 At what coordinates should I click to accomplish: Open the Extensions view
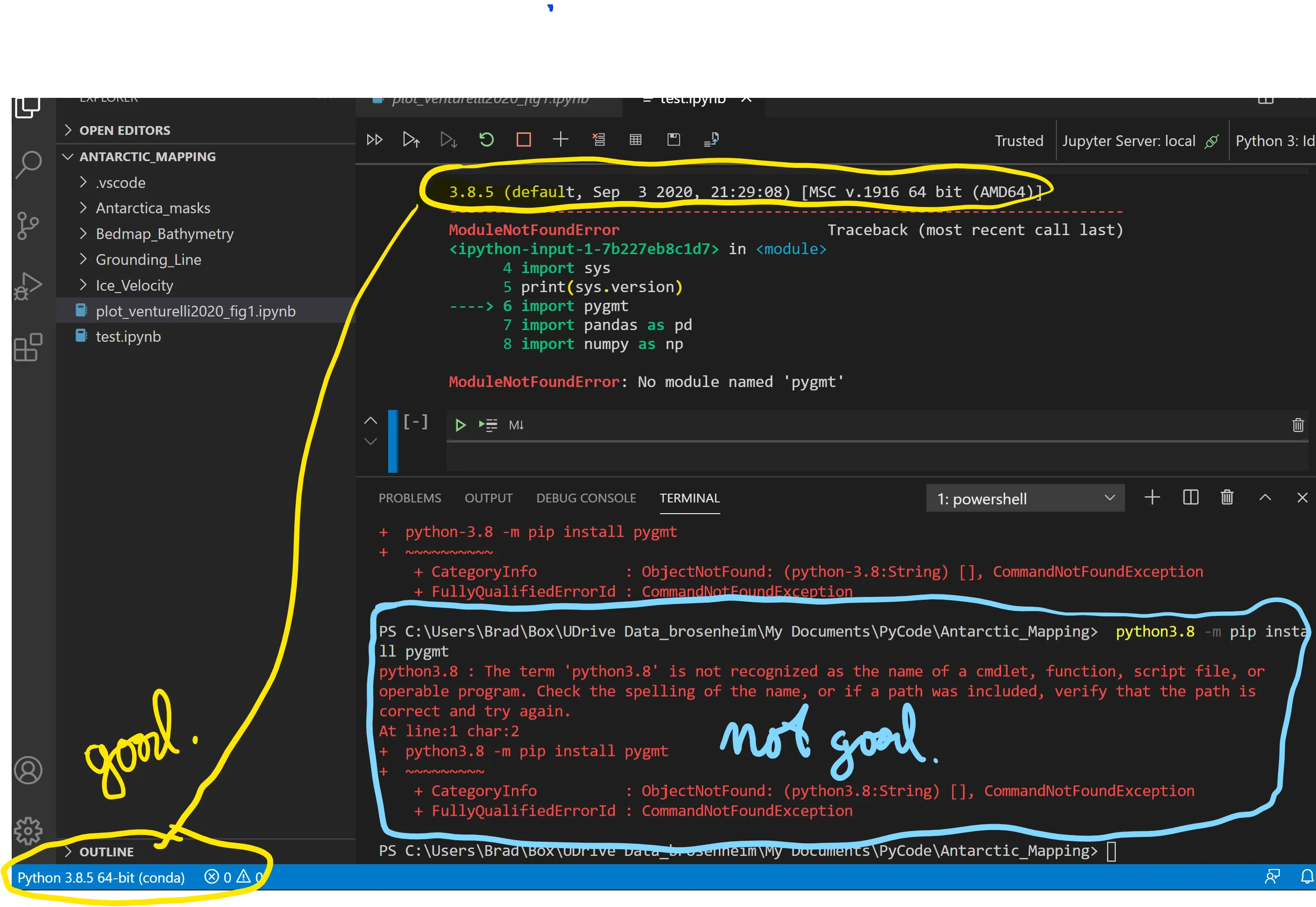28,347
